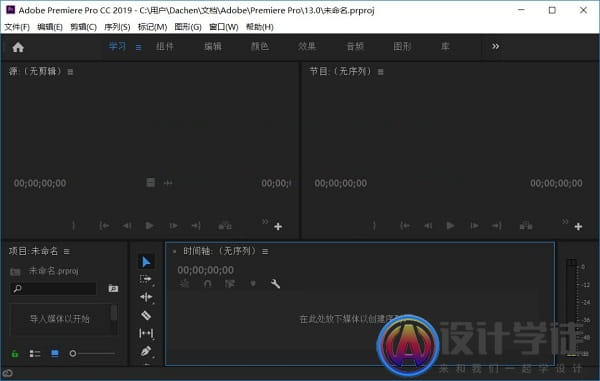Go to Out point in Program monitor
Image resolution: width=600 pixels, height=381 pixels.
497,226
